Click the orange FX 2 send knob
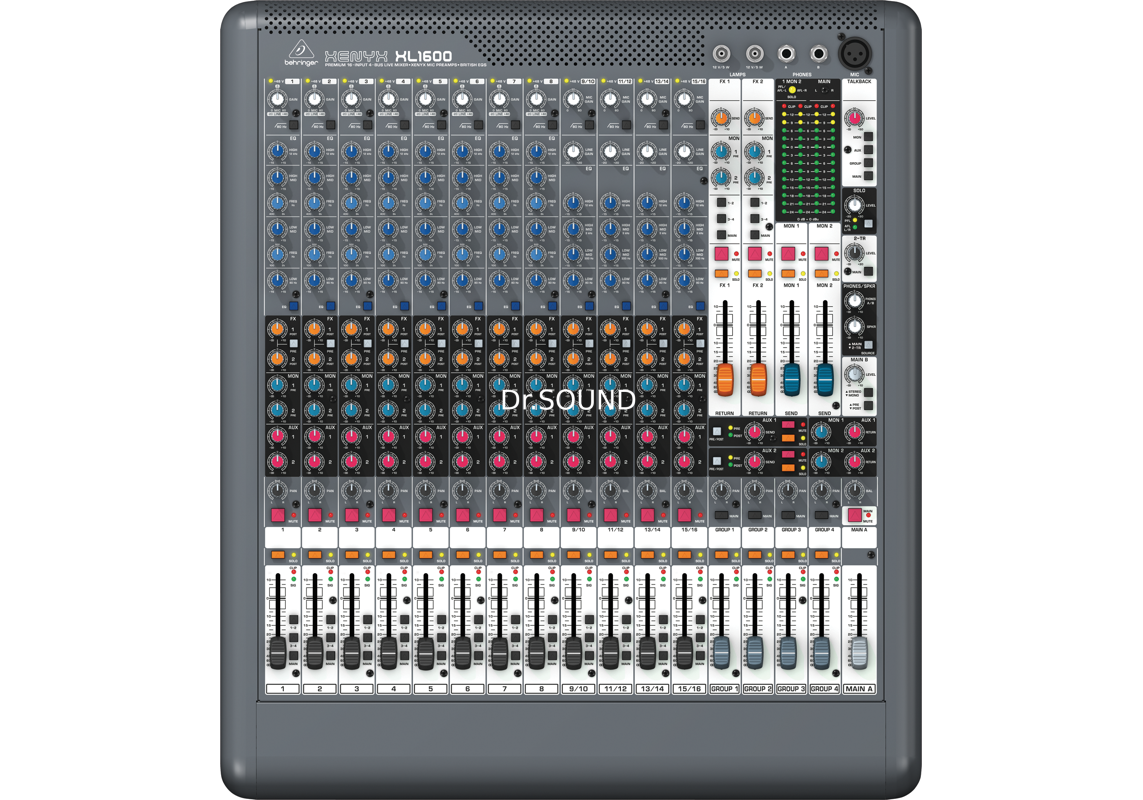1143x800 pixels. [x=754, y=117]
